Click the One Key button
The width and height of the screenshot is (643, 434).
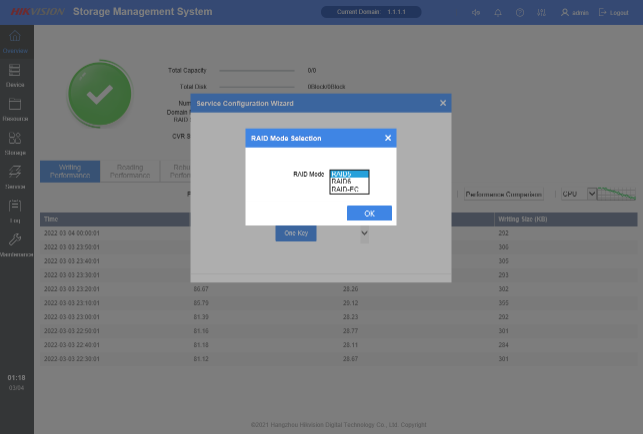tap(296, 233)
